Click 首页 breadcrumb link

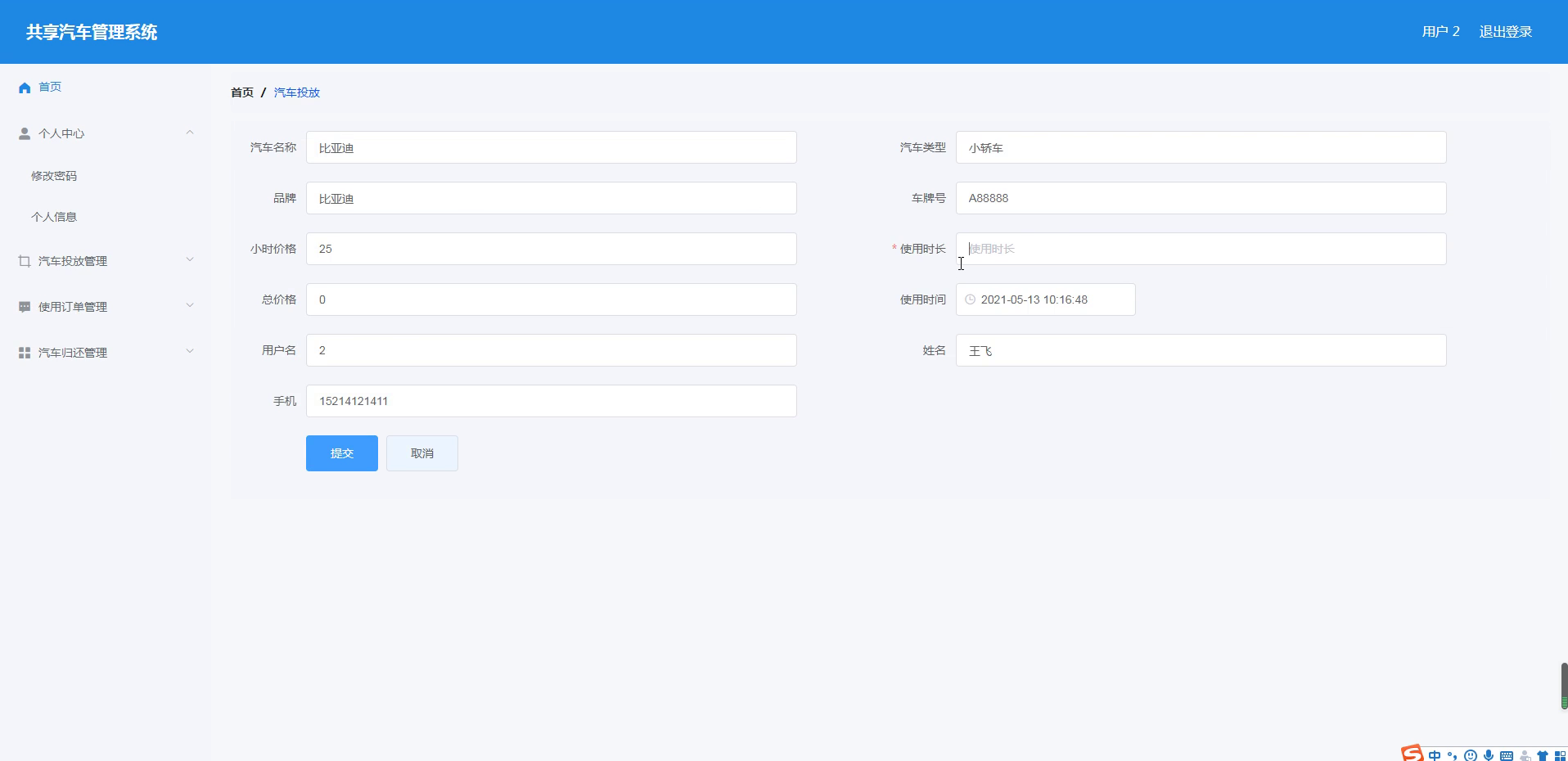click(x=242, y=92)
